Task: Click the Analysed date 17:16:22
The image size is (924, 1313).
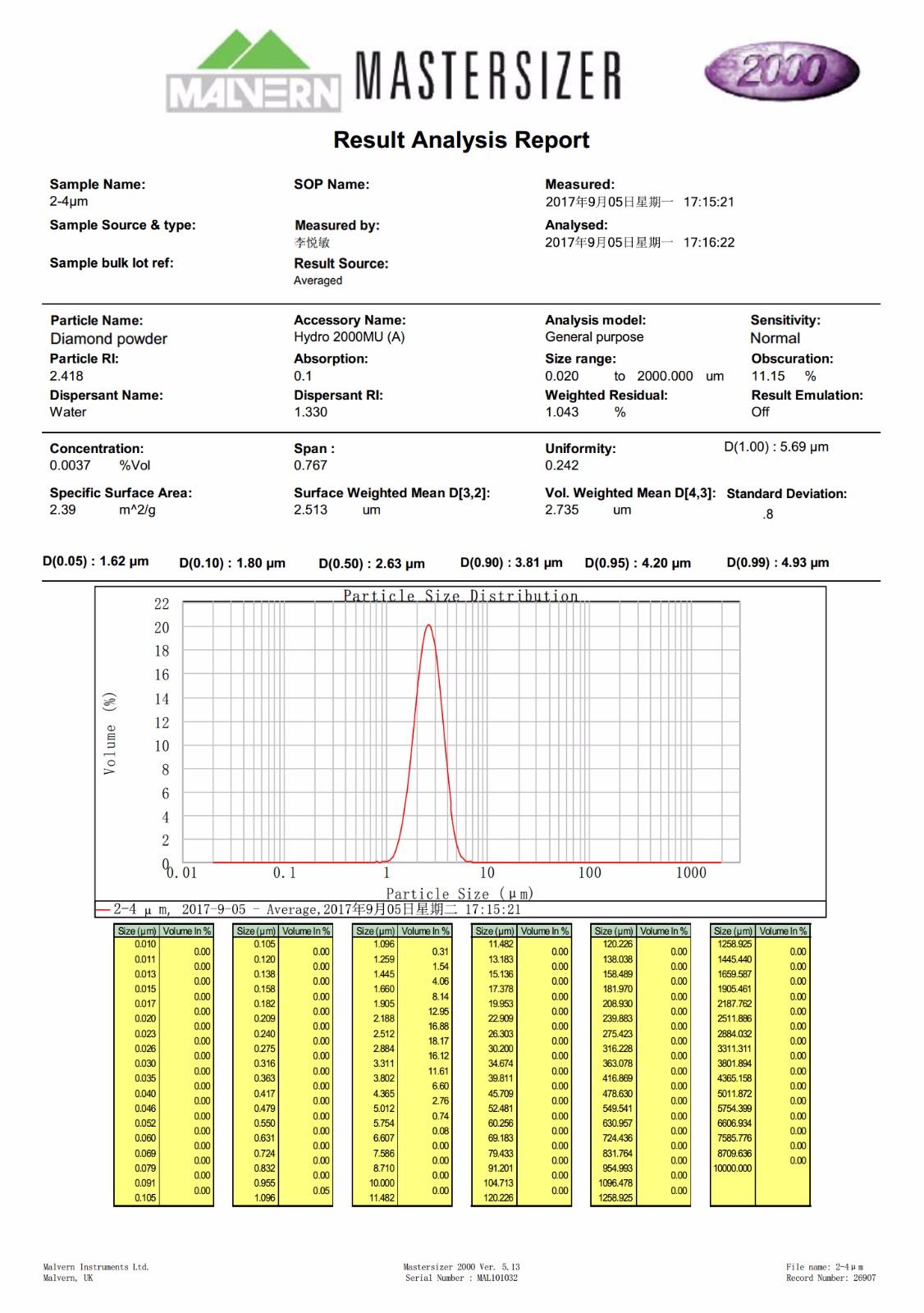Action: (x=639, y=242)
